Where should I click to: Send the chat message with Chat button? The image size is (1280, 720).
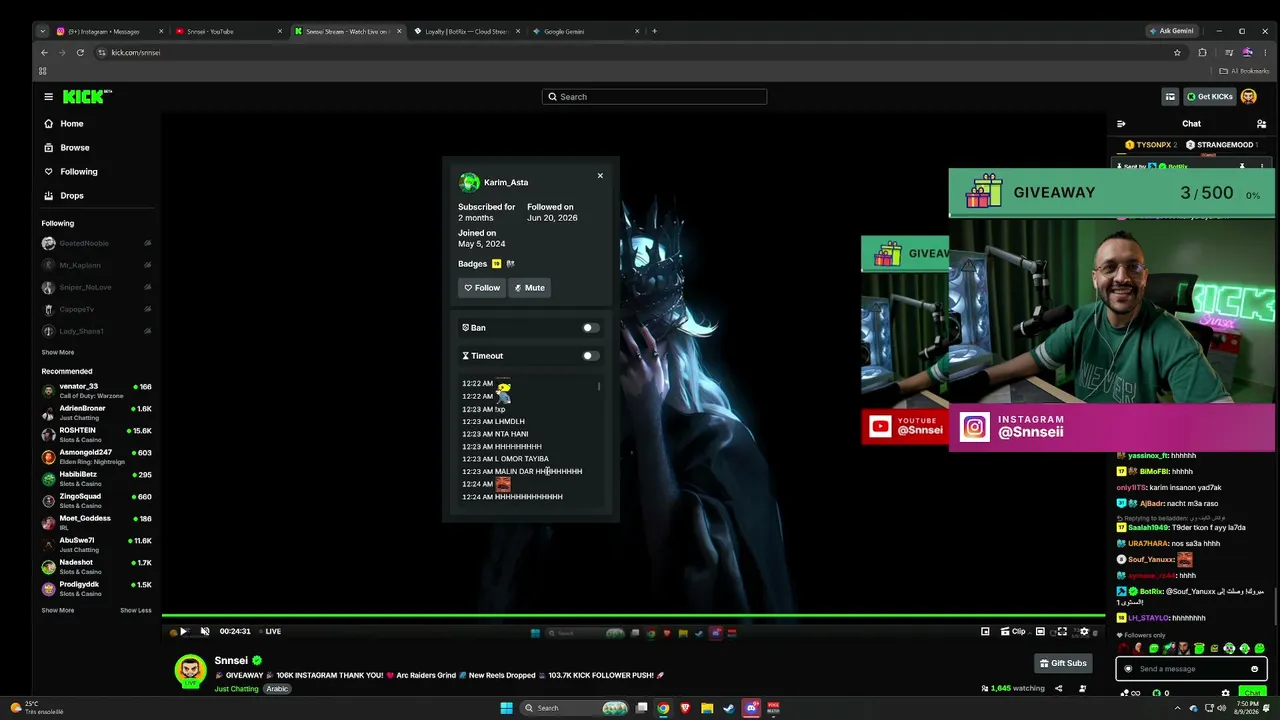tap(1252, 693)
